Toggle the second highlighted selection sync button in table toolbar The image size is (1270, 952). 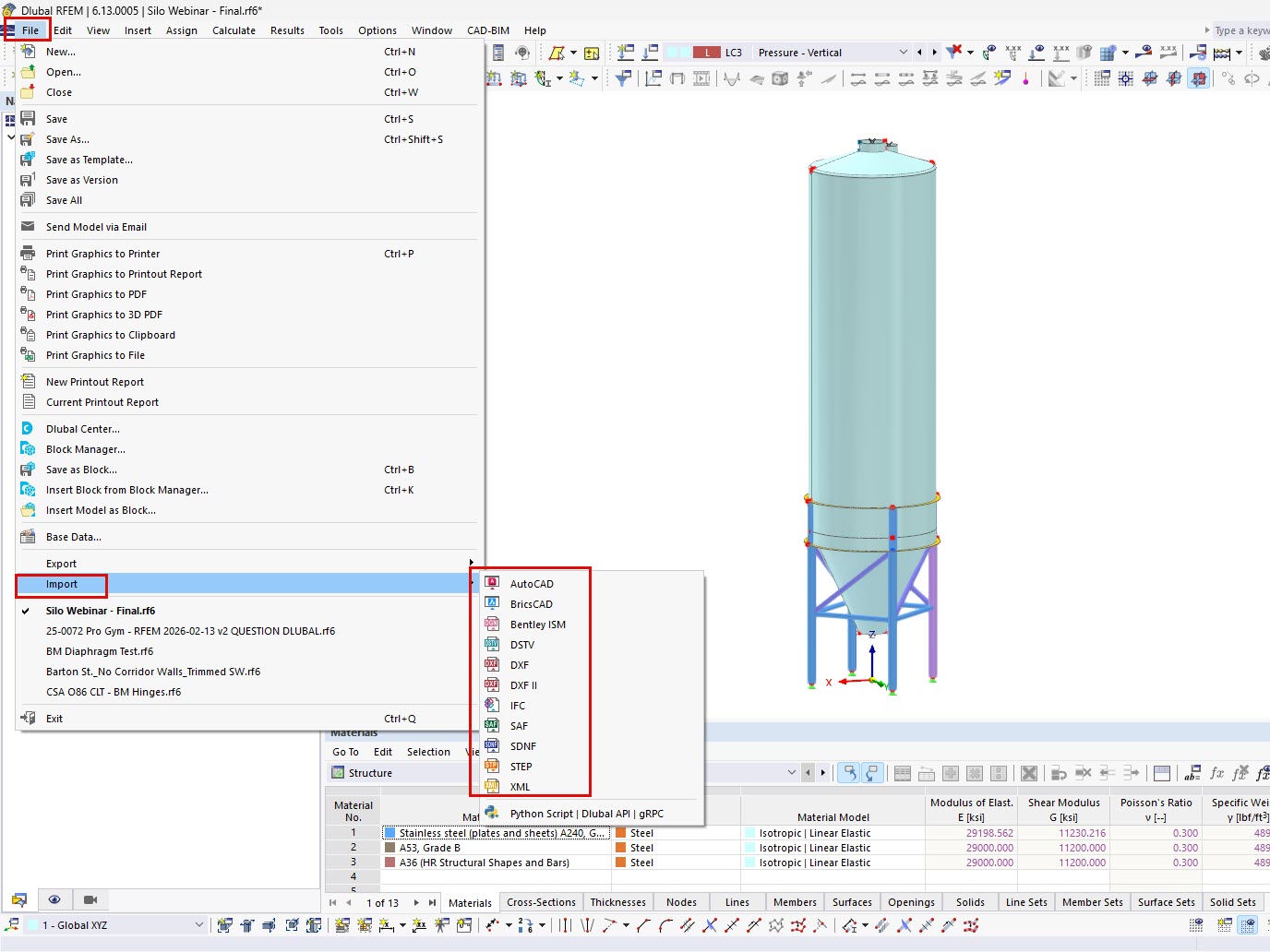[x=871, y=773]
